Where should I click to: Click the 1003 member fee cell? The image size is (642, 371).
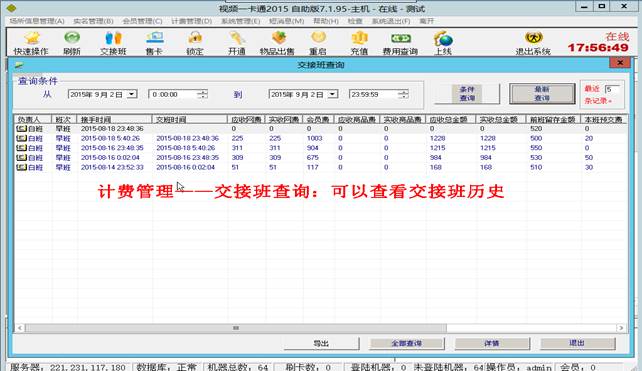point(314,138)
